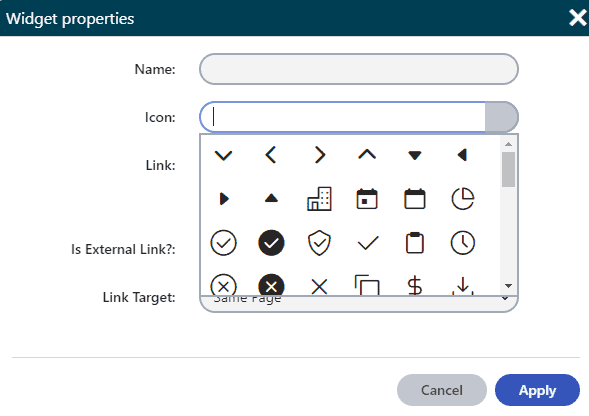Pick the filled caret-down triangle icon
The height and width of the screenshot is (416, 589).
point(415,155)
